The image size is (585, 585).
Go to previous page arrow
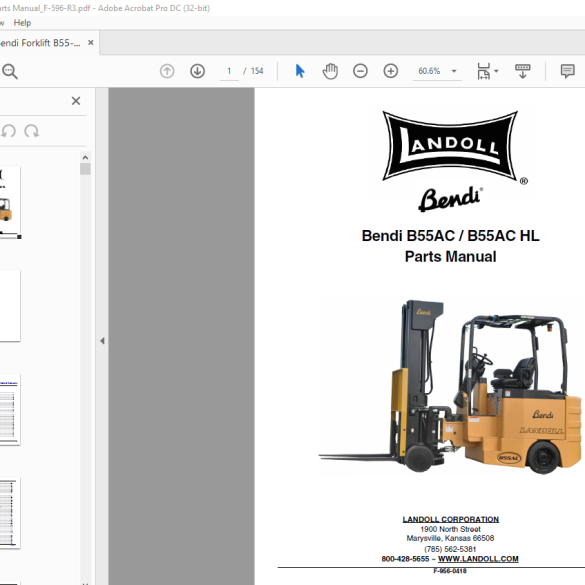pyautogui.click(x=167, y=71)
